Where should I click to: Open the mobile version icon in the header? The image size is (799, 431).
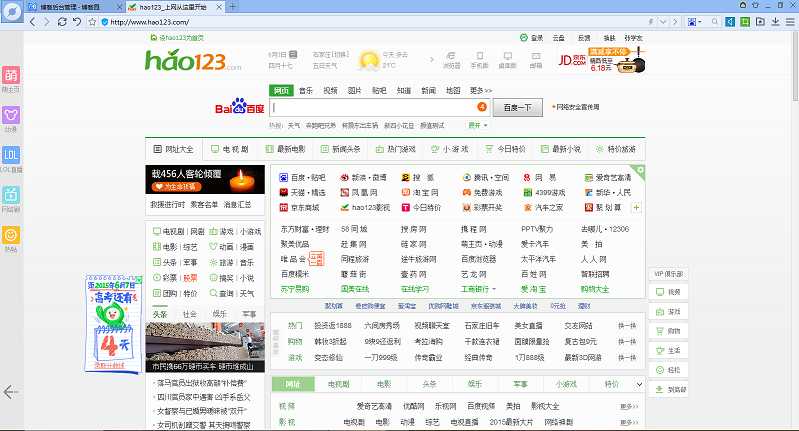(480, 60)
